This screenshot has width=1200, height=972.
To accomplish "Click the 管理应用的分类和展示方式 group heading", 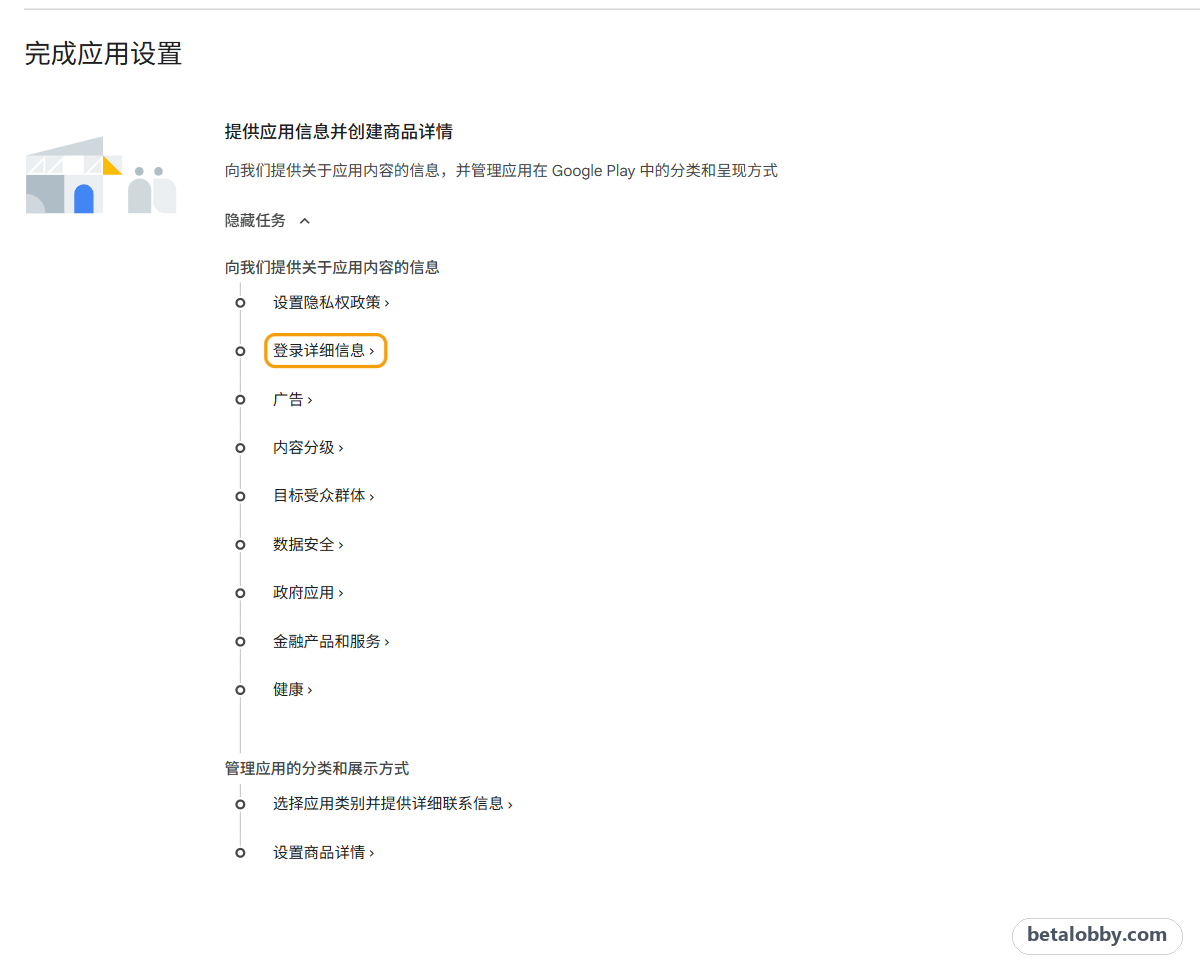I will (317, 769).
